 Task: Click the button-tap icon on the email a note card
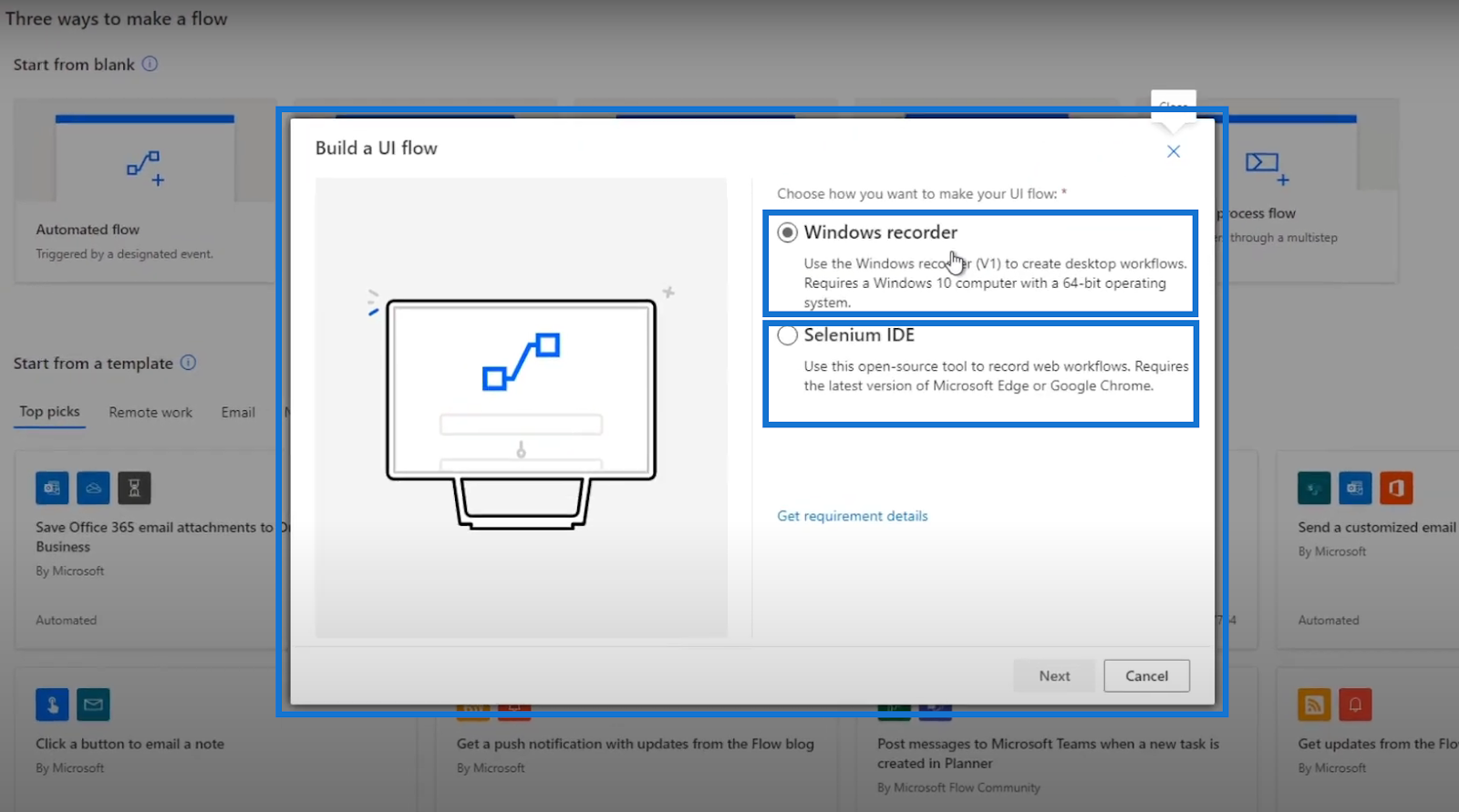tap(52, 704)
